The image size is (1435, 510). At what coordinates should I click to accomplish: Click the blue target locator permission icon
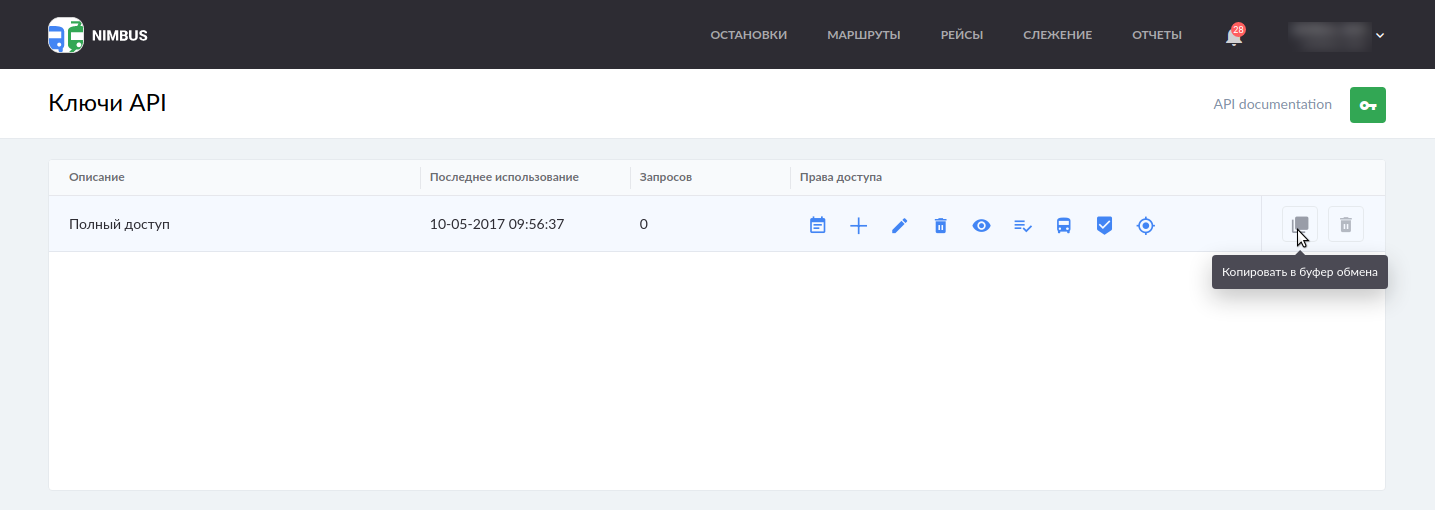coord(1146,225)
